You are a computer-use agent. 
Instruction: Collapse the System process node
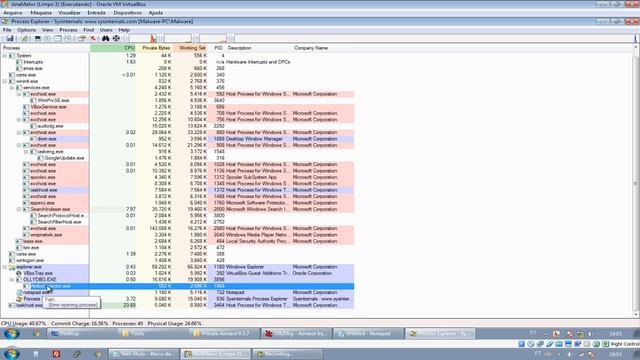tap(5, 56)
